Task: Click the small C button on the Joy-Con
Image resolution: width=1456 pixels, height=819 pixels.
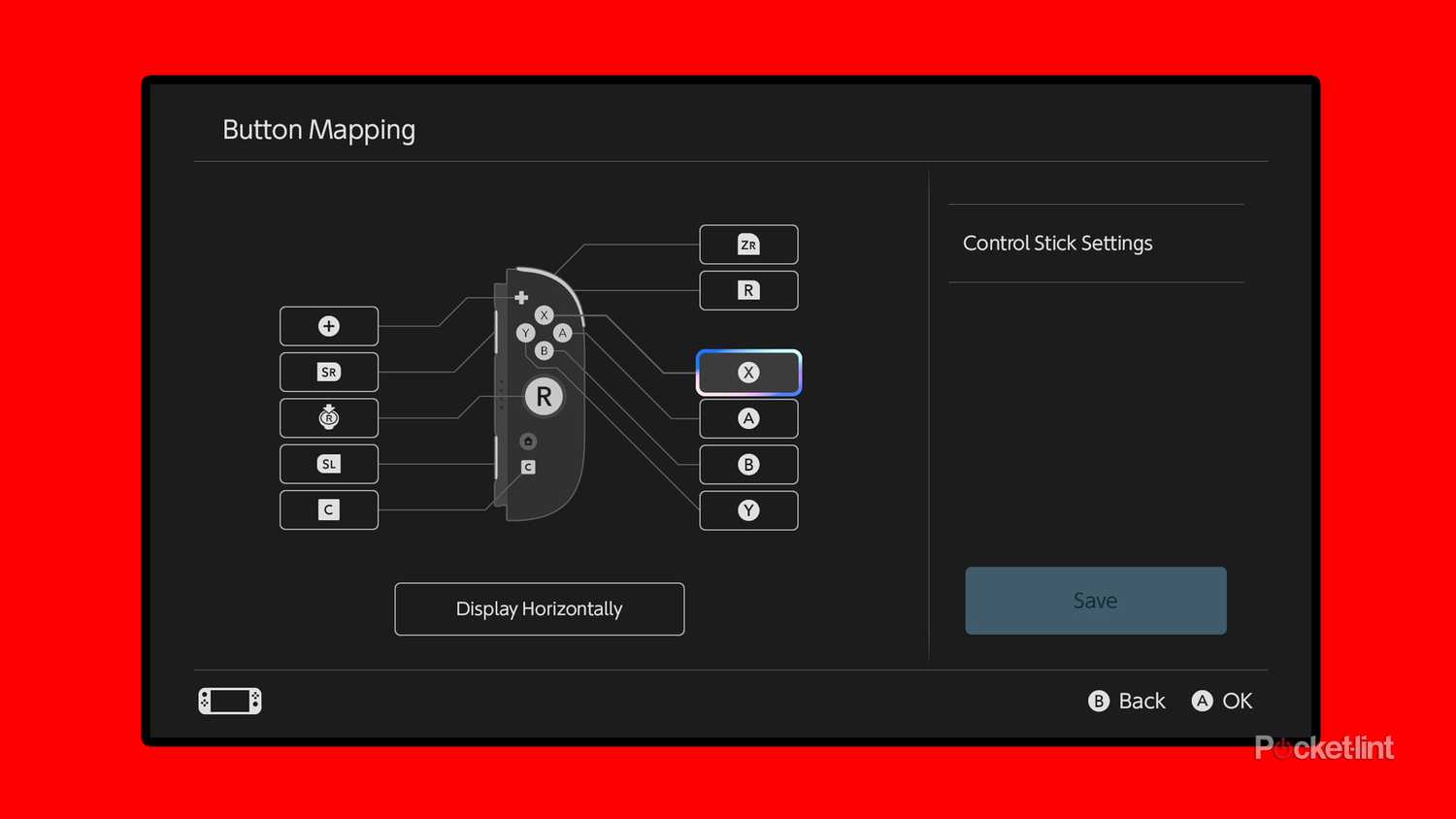Action: pyautogui.click(x=527, y=467)
